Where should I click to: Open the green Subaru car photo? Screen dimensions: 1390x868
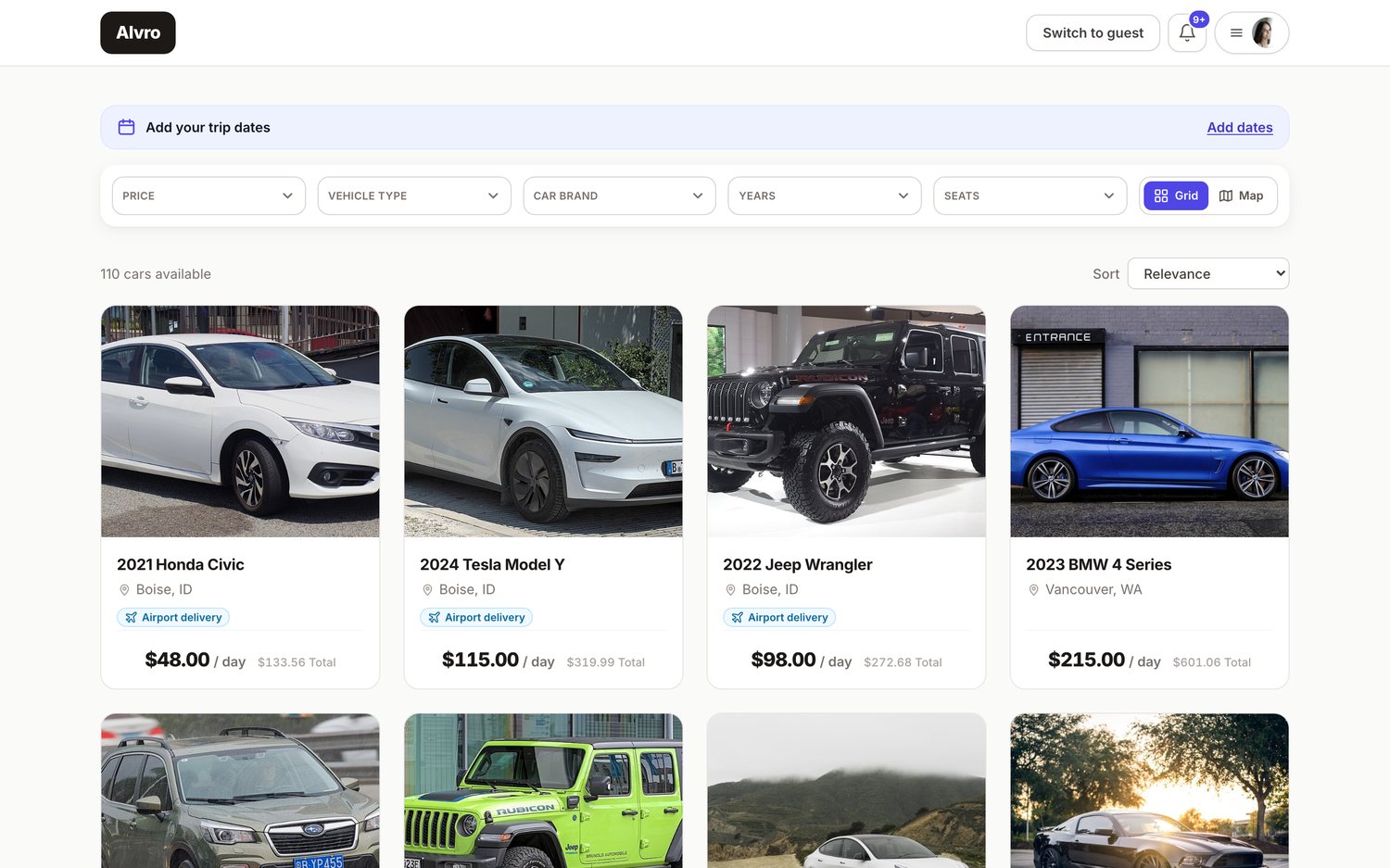[240, 790]
